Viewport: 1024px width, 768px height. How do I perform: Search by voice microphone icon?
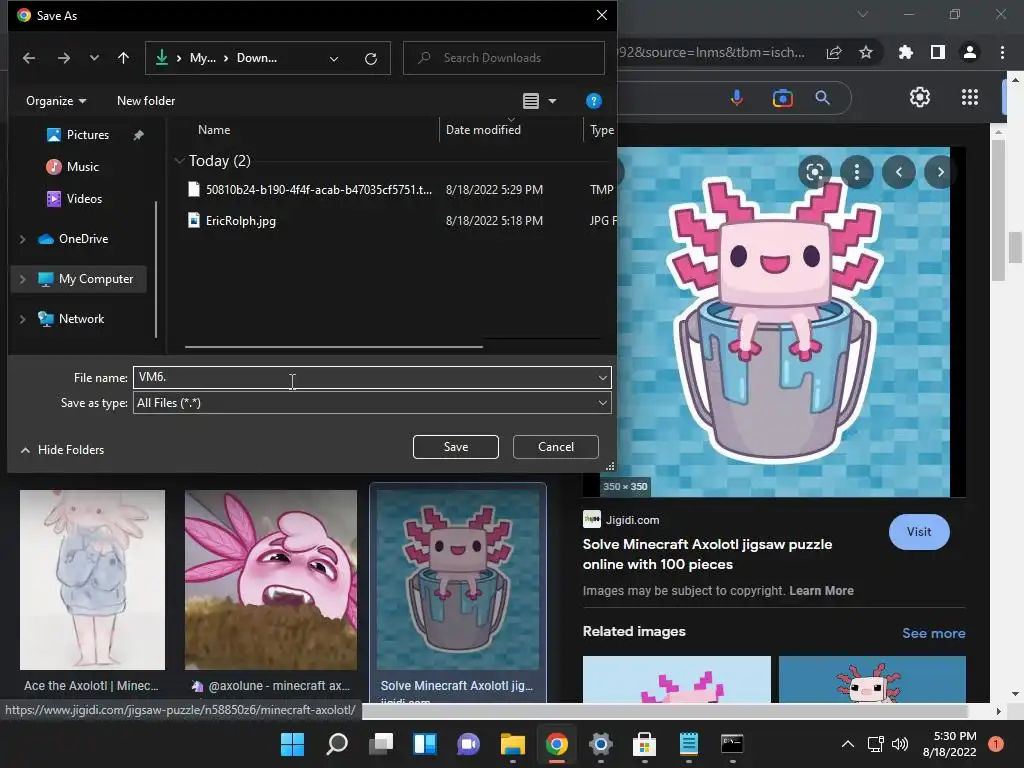[737, 98]
